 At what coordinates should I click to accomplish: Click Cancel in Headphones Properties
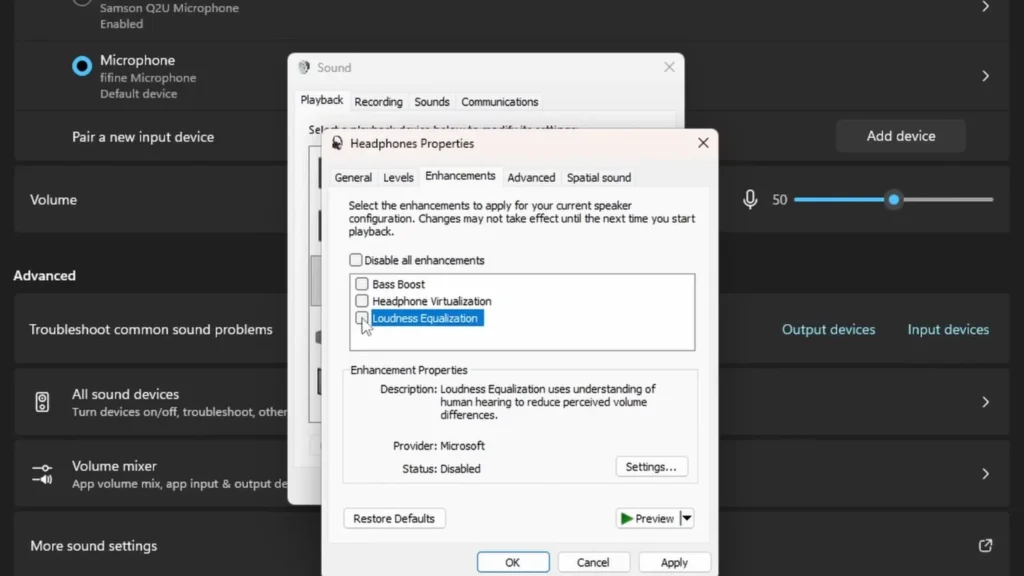pyautogui.click(x=593, y=562)
